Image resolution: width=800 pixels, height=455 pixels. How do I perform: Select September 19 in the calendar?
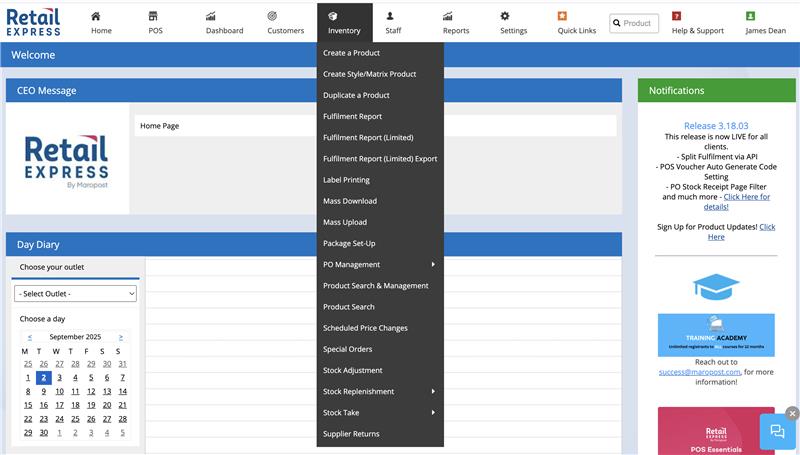point(91,406)
